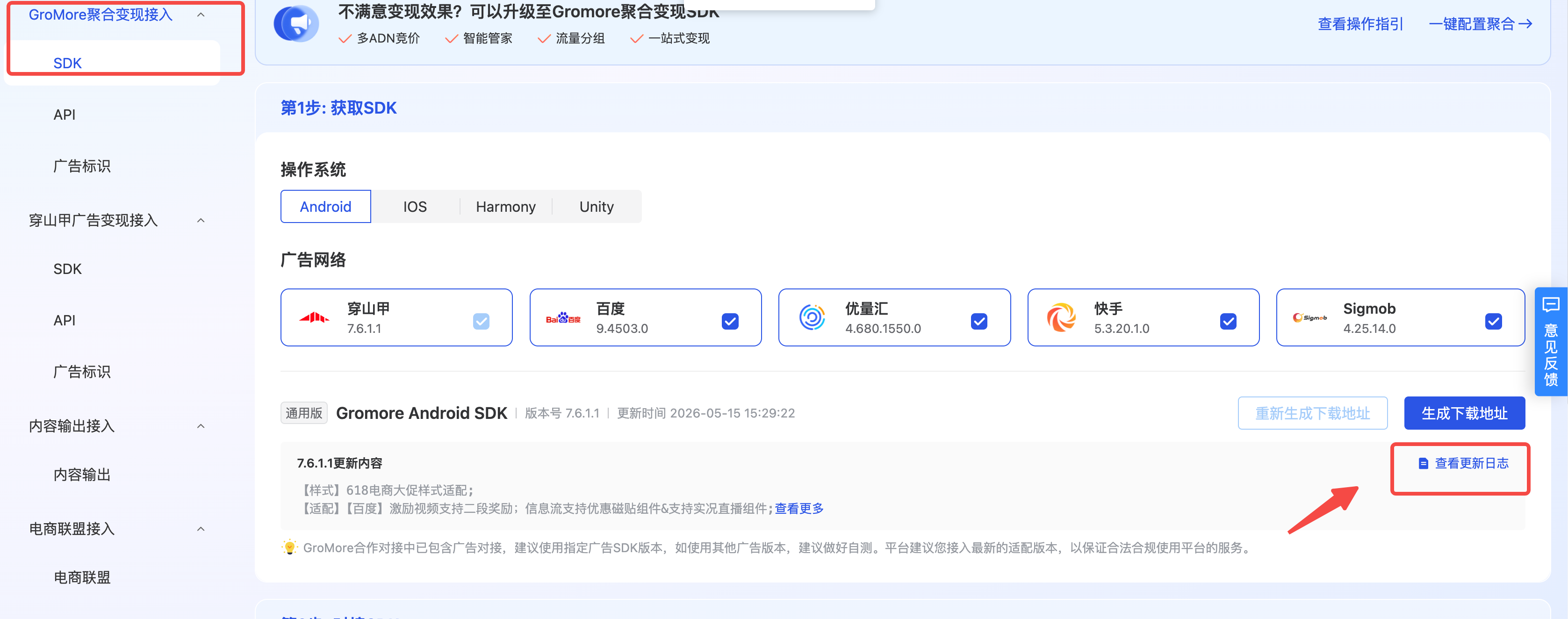This screenshot has width=1568, height=619.
Task: Click the Gromore Android SDK title
Action: point(421,413)
